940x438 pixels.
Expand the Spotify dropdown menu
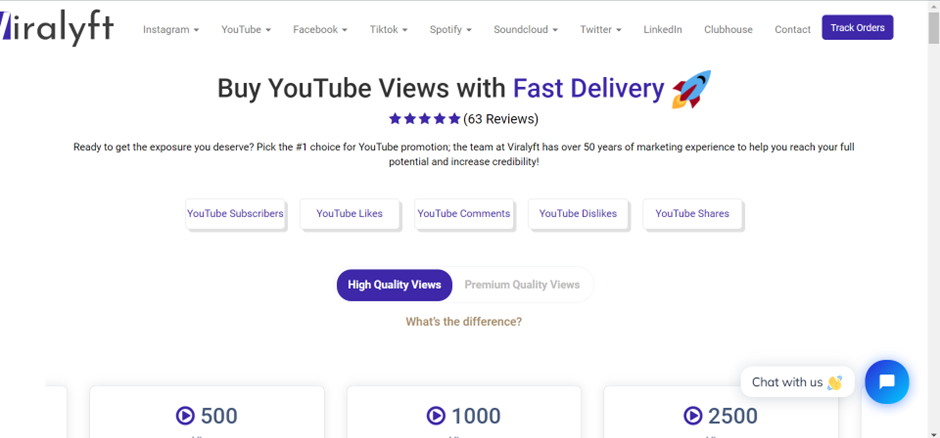coord(450,29)
